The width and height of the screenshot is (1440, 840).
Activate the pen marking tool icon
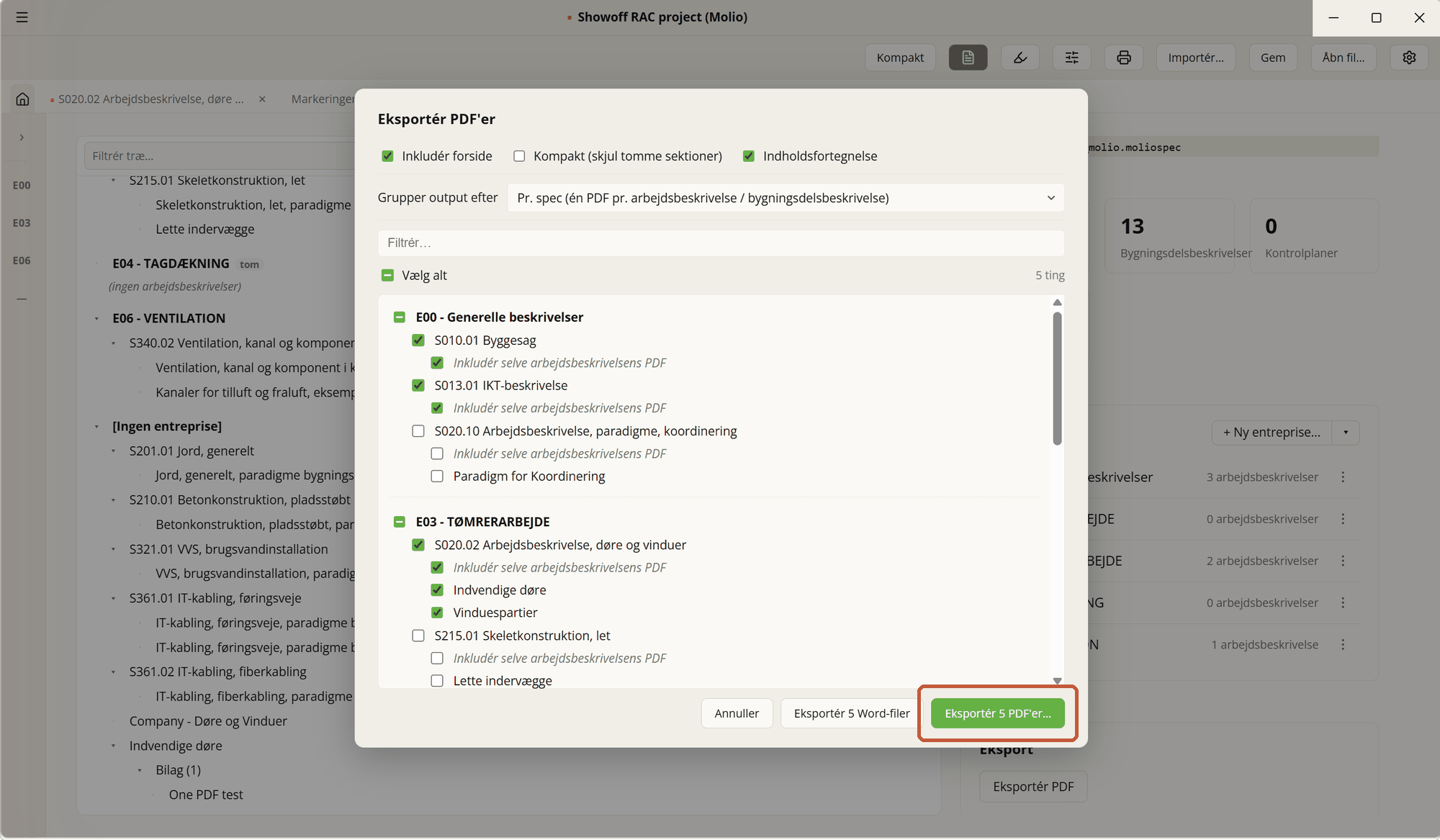click(x=1020, y=58)
